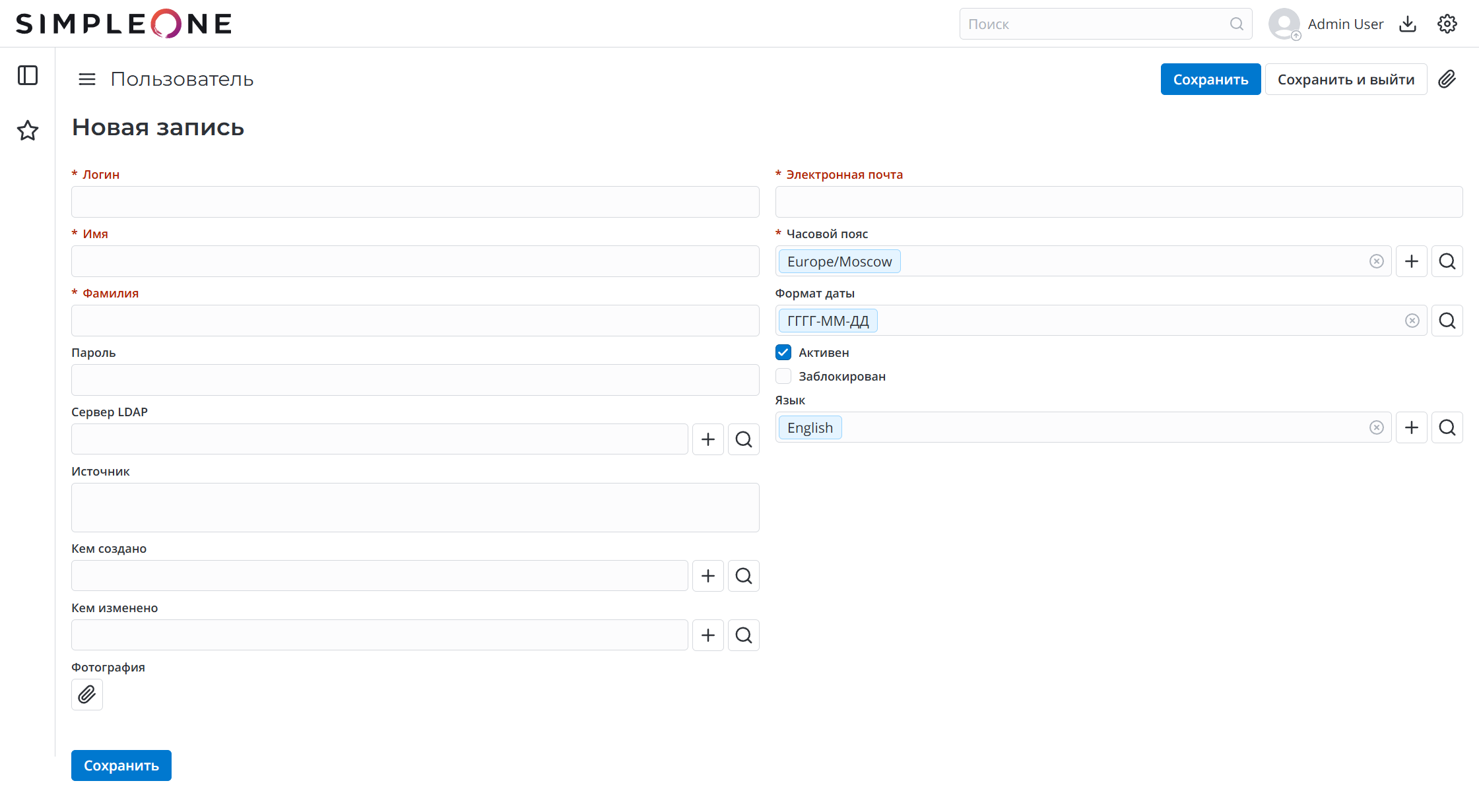Viewport: 1479px width, 812px height.
Task: Uncheck the Активен checkbox
Action: coord(783,352)
